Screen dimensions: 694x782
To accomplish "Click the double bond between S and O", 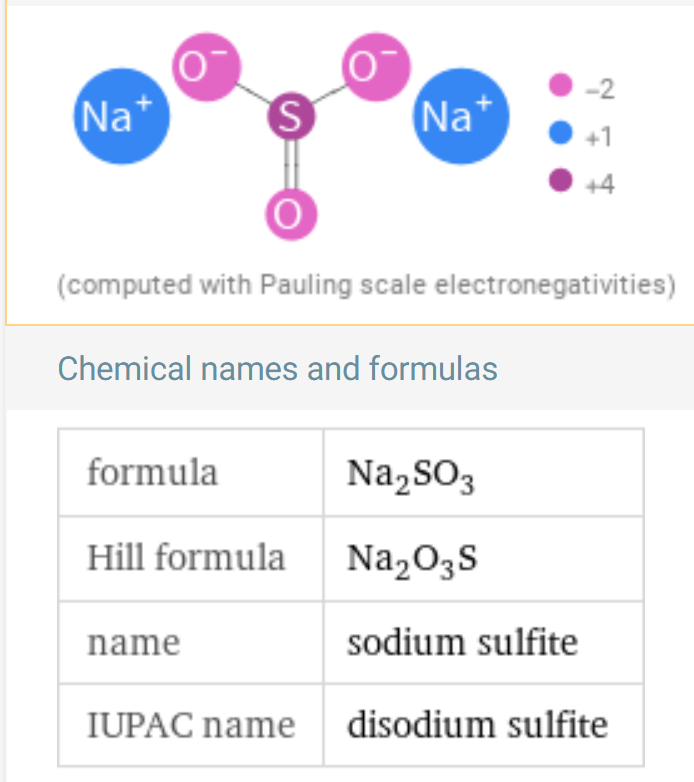I will [x=291, y=165].
